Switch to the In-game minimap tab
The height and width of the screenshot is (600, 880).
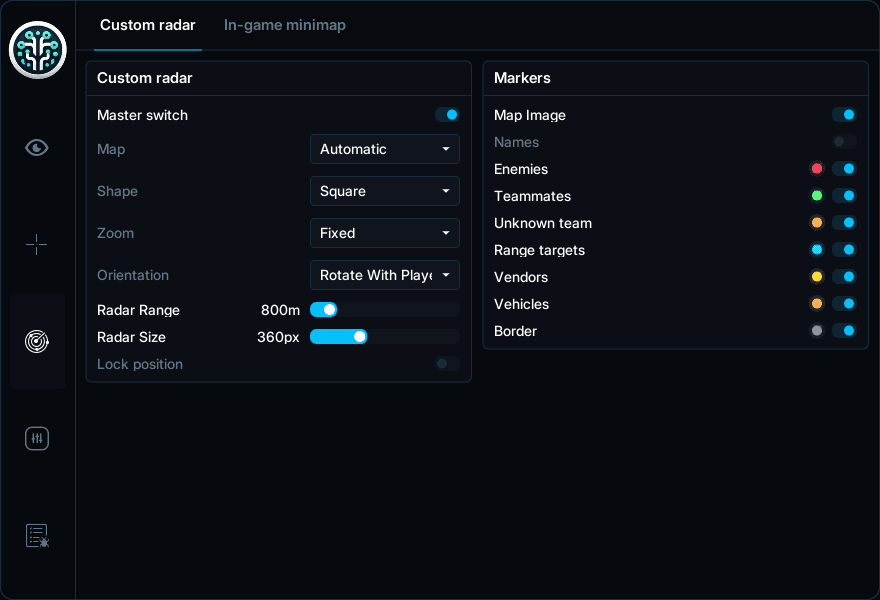285,25
